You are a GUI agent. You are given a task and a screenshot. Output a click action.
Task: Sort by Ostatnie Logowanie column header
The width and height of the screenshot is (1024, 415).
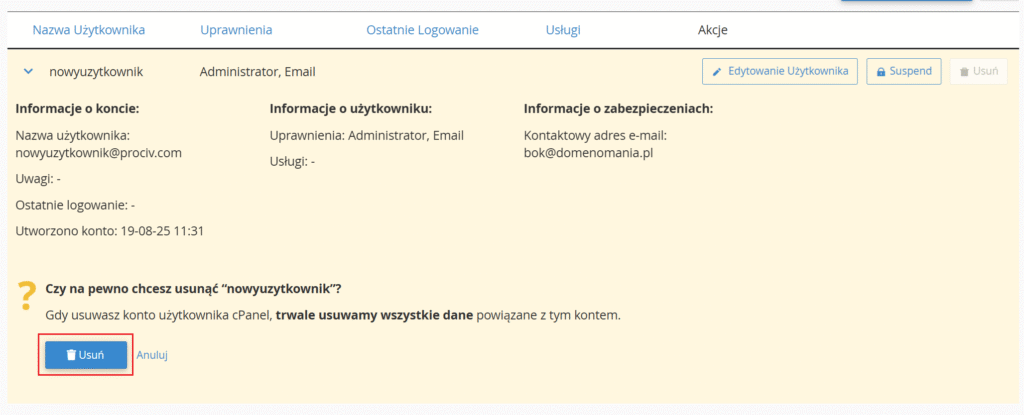point(422,30)
